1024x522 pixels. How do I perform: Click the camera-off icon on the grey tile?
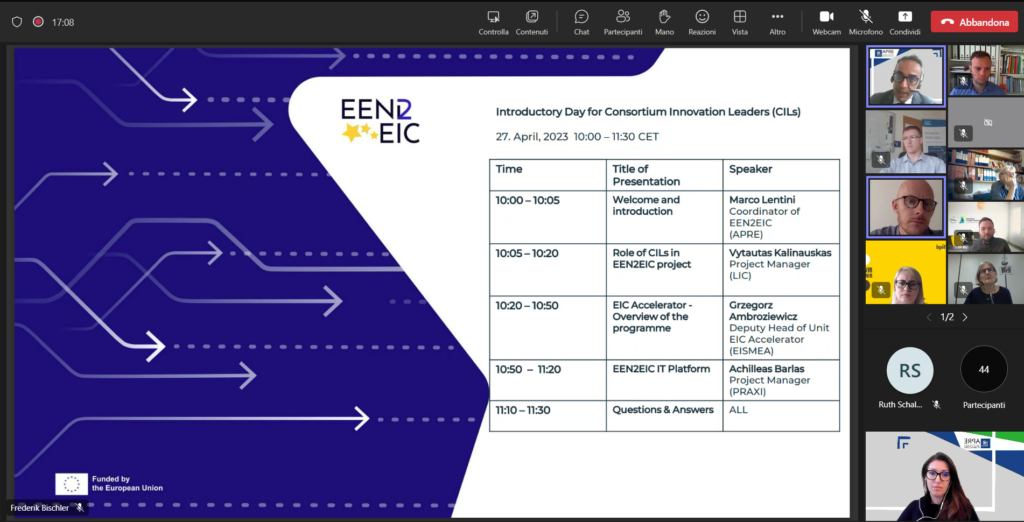[x=987, y=122]
